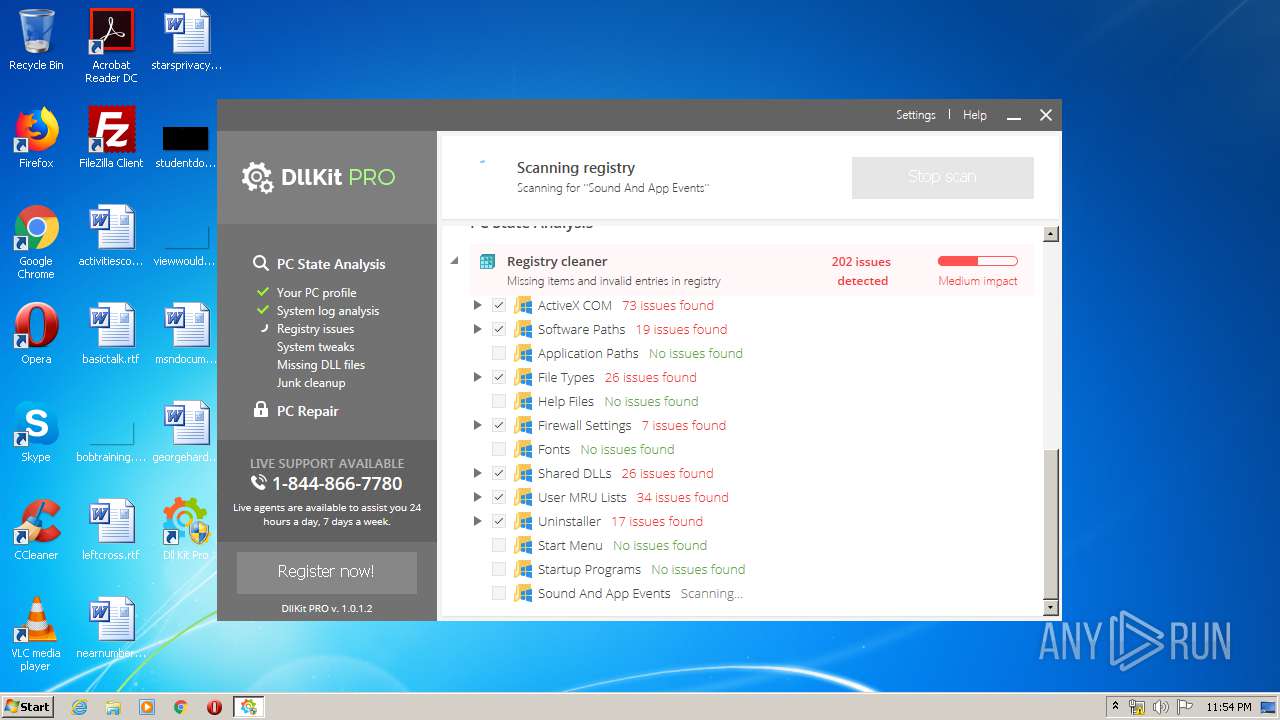Collapse the Registry cleaner section
The height and width of the screenshot is (720, 1280).
click(454, 261)
